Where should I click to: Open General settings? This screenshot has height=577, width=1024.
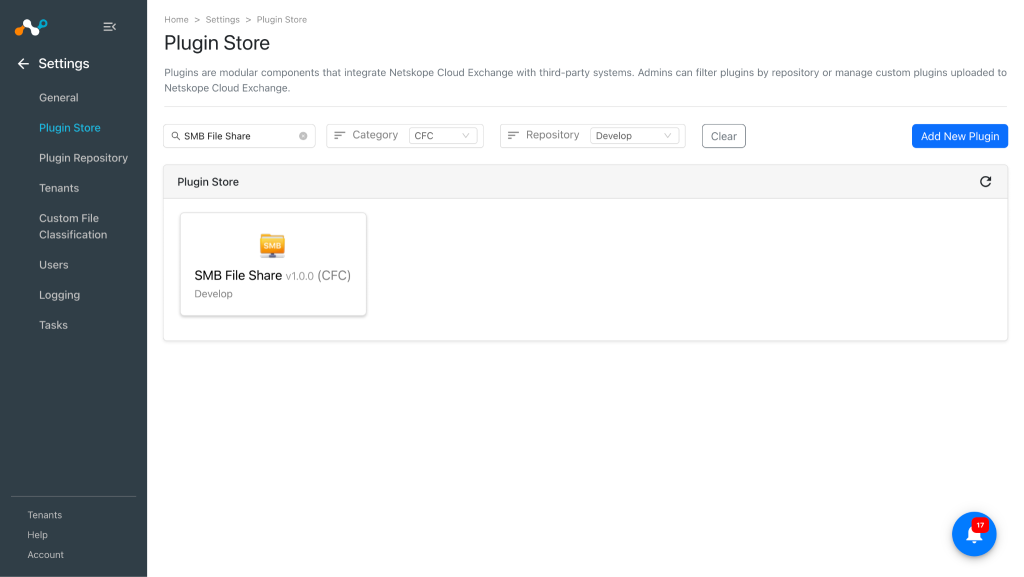click(59, 97)
